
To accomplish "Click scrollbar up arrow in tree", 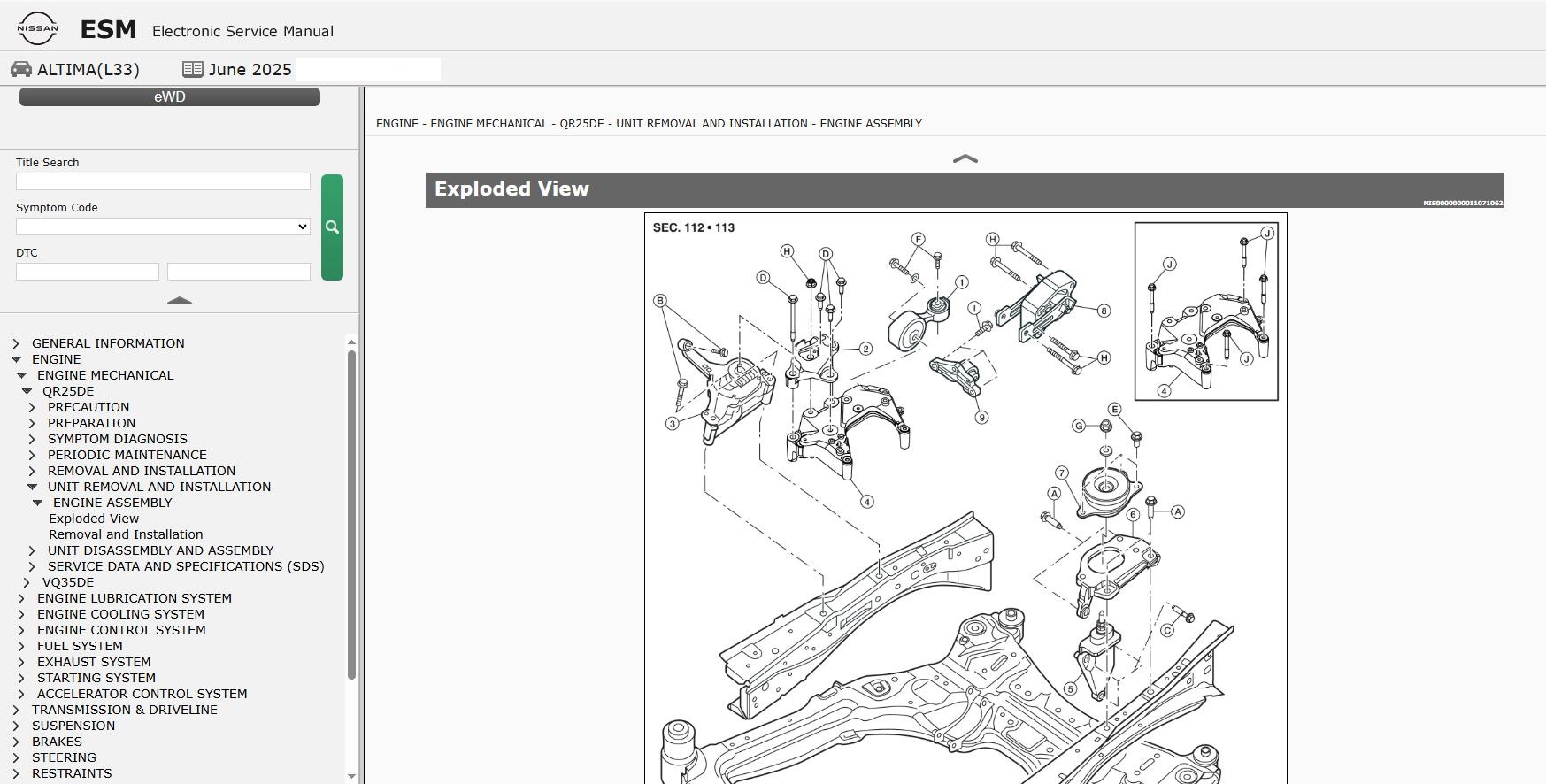I will 351,342.
